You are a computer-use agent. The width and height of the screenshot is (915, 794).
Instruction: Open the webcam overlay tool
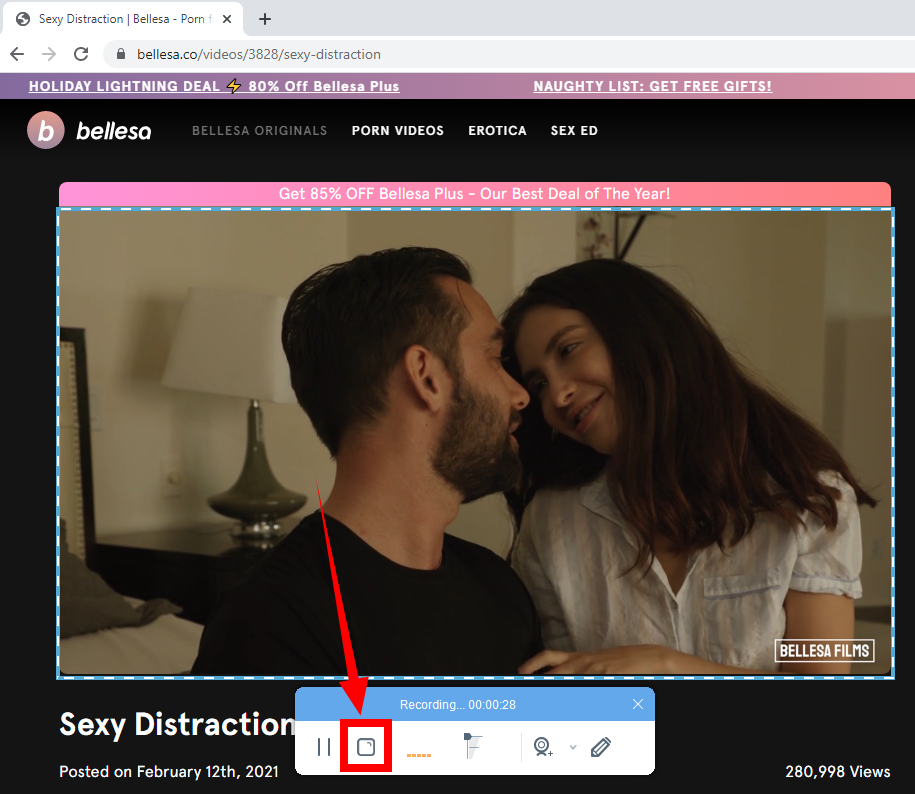[543, 747]
